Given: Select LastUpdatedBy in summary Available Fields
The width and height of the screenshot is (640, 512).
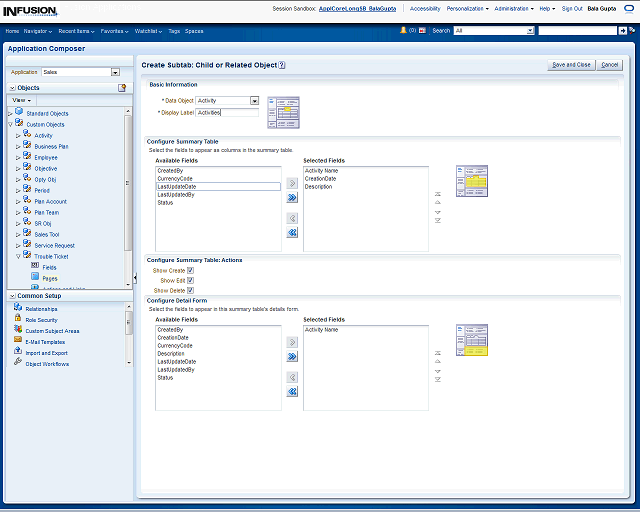Looking at the screenshot, I should (176, 195).
